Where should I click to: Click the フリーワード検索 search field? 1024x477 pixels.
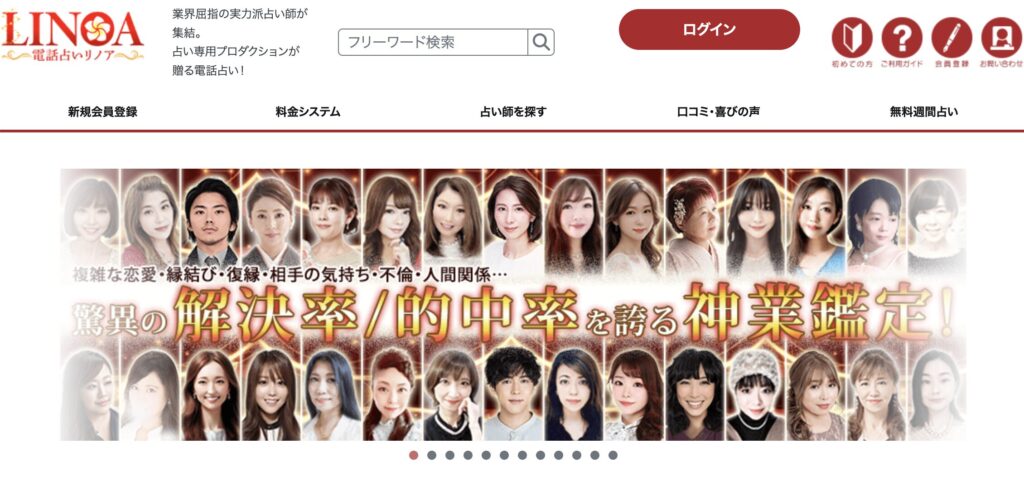433,42
